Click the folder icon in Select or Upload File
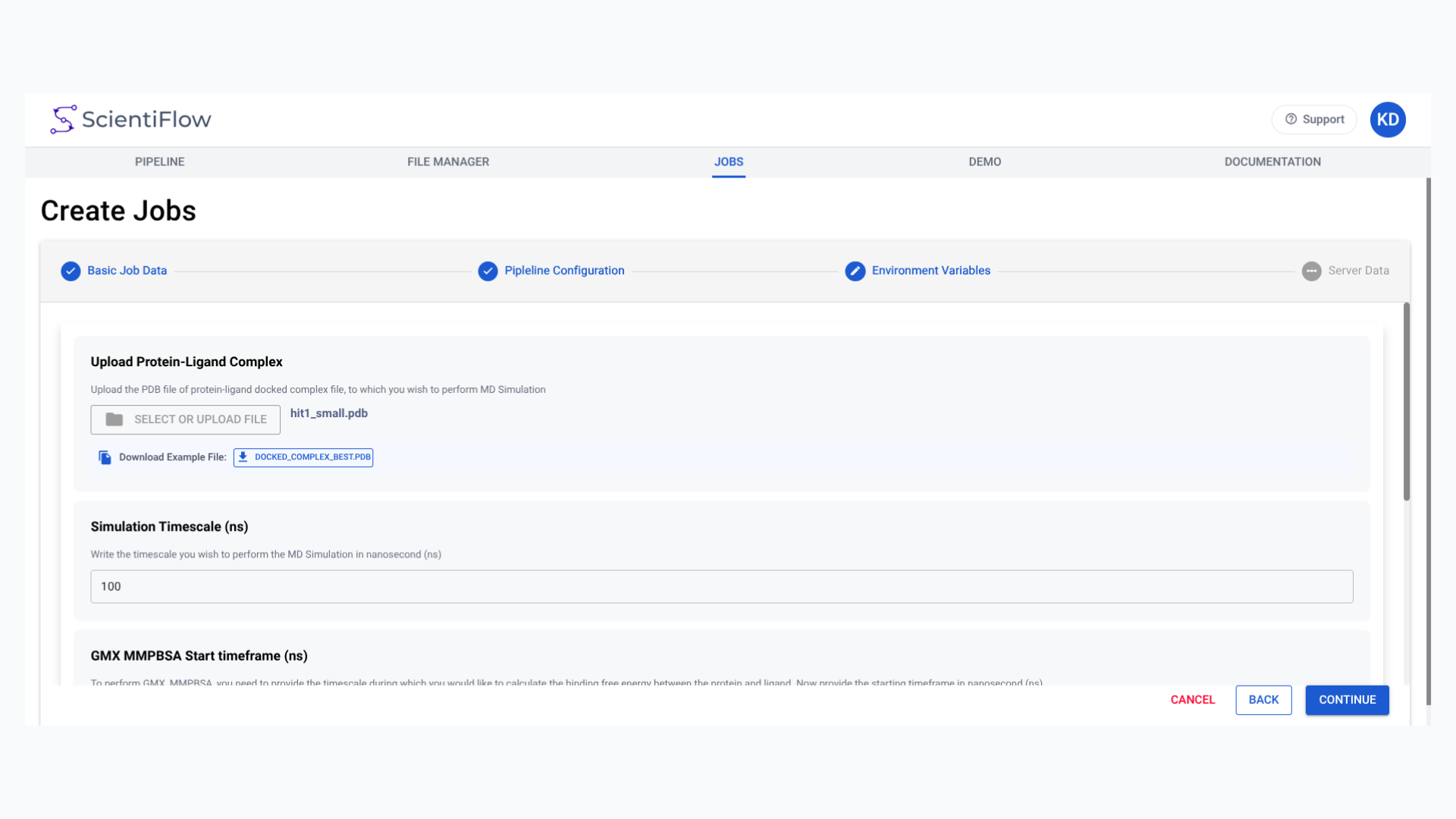This screenshot has width=1456, height=819. pos(115,419)
